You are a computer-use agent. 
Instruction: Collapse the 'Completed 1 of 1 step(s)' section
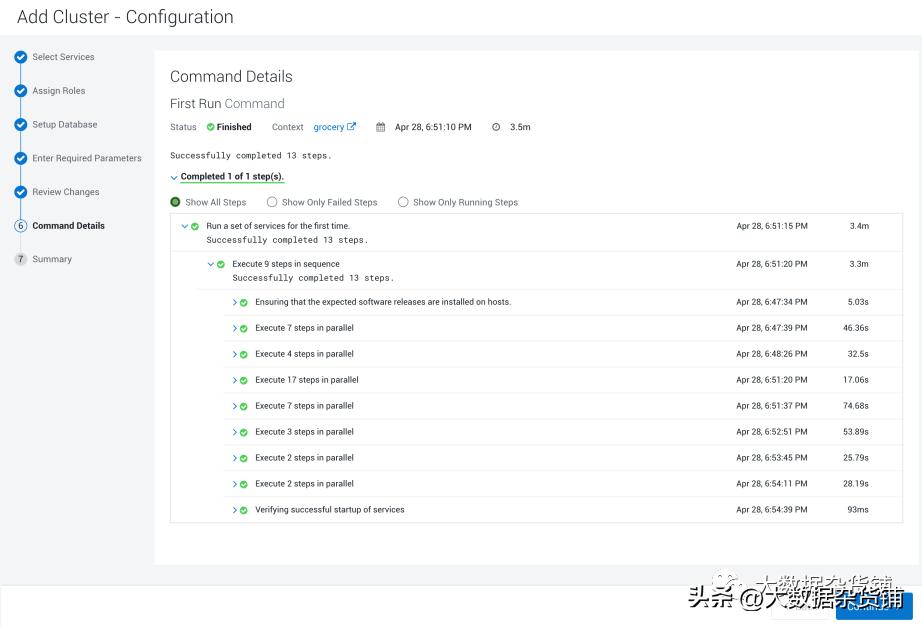click(x=175, y=178)
